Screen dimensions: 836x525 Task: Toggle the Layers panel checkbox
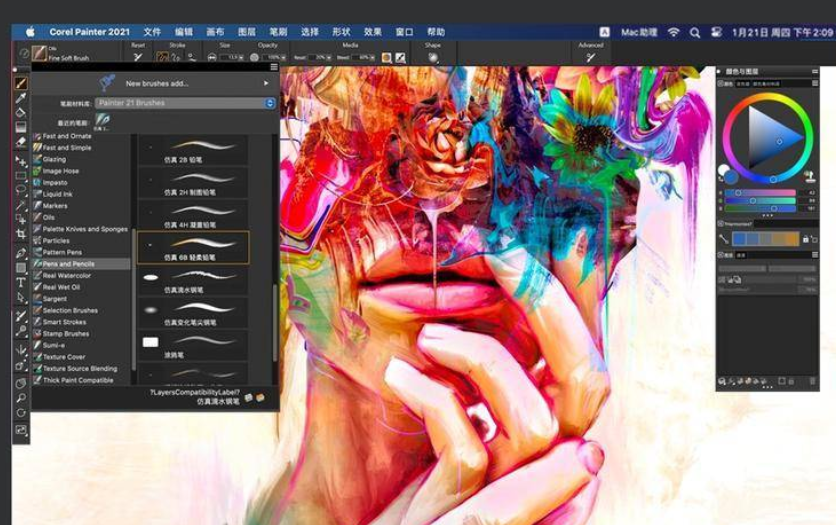[x=721, y=255]
